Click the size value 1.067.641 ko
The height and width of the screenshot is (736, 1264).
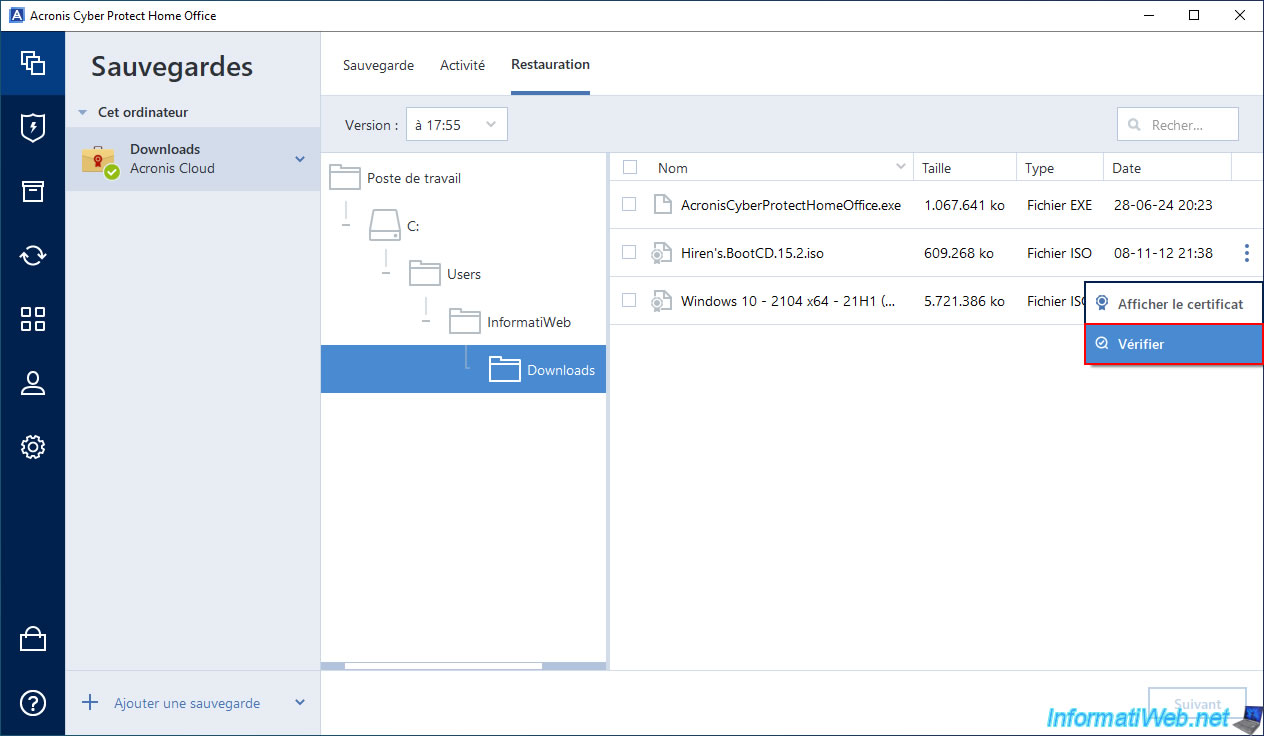point(964,205)
